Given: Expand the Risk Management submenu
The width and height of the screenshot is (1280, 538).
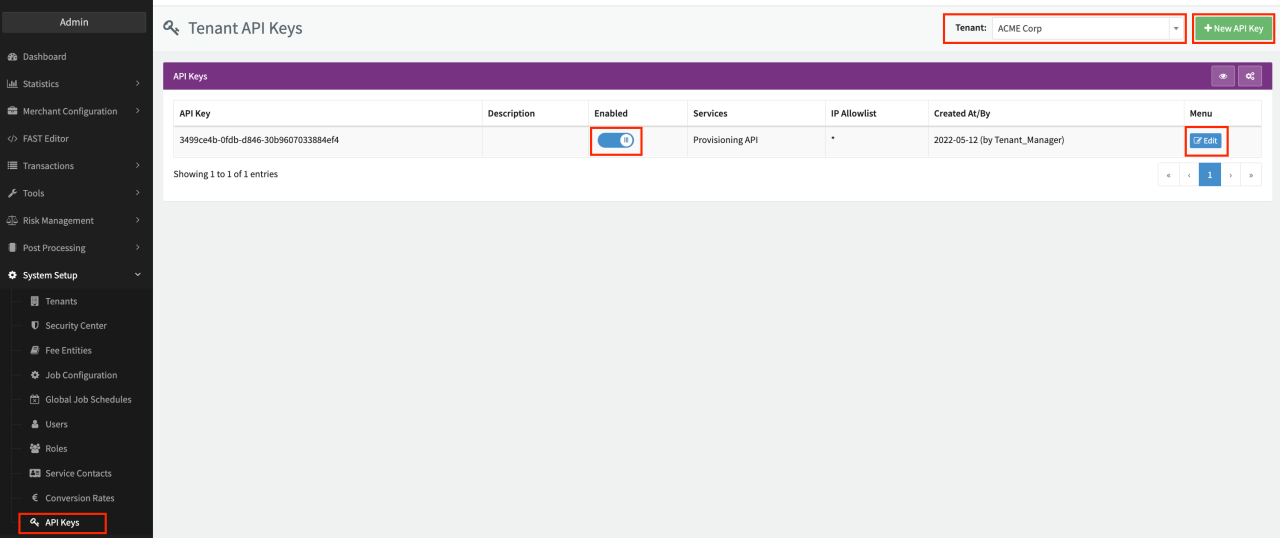Looking at the screenshot, I should pyautogui.click(x=75, y=221).
